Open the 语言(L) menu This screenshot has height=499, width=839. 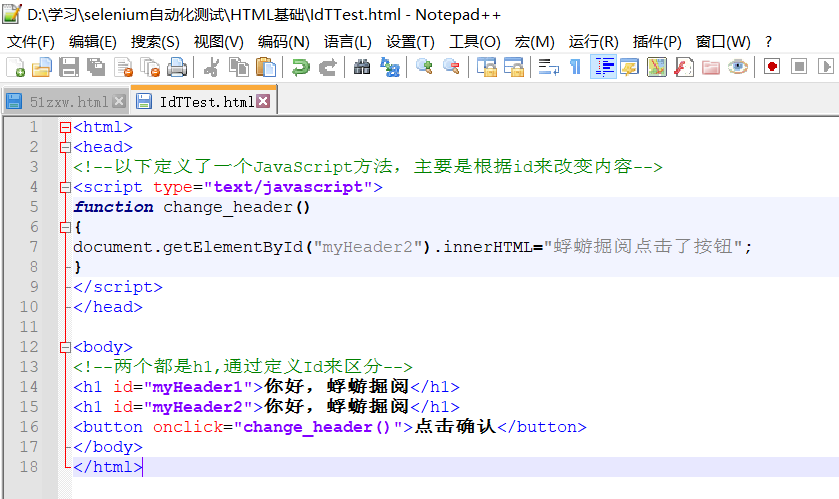pos(348,42)
